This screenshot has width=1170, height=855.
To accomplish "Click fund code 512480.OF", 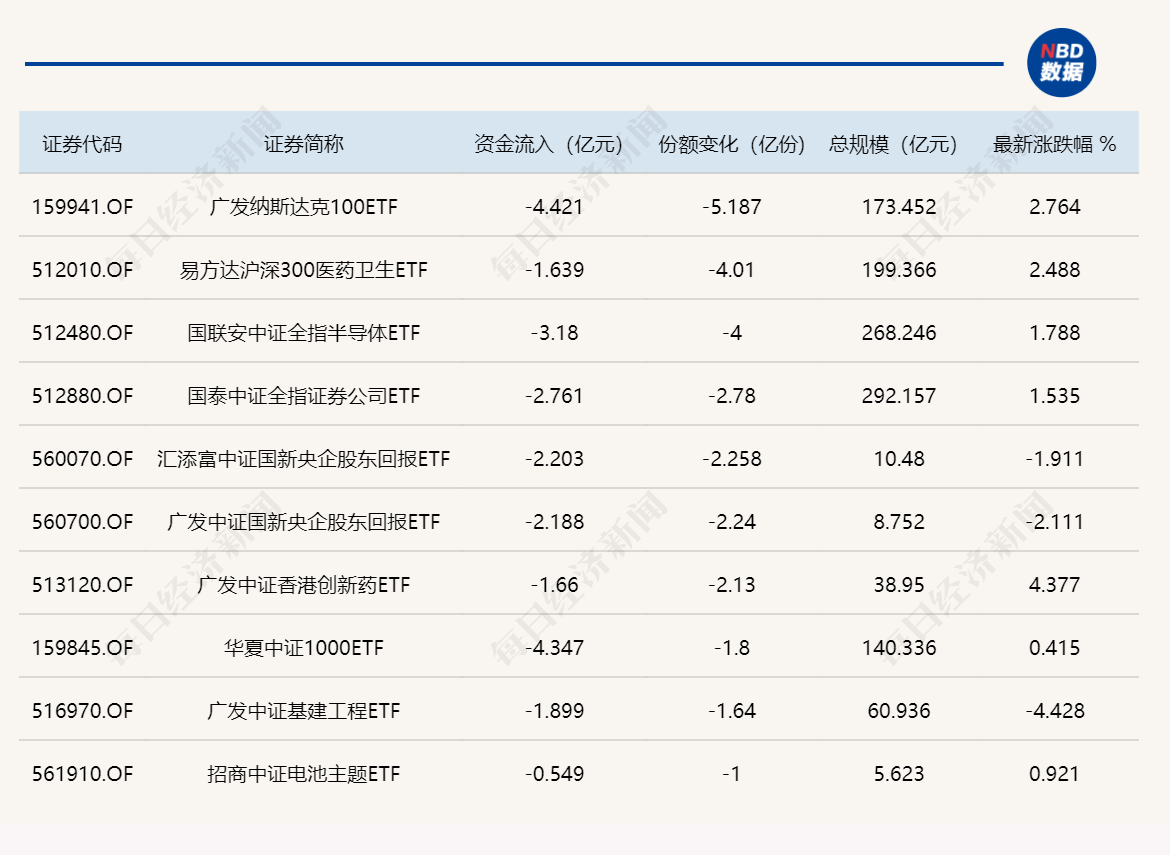I will (x=84, y=333).
